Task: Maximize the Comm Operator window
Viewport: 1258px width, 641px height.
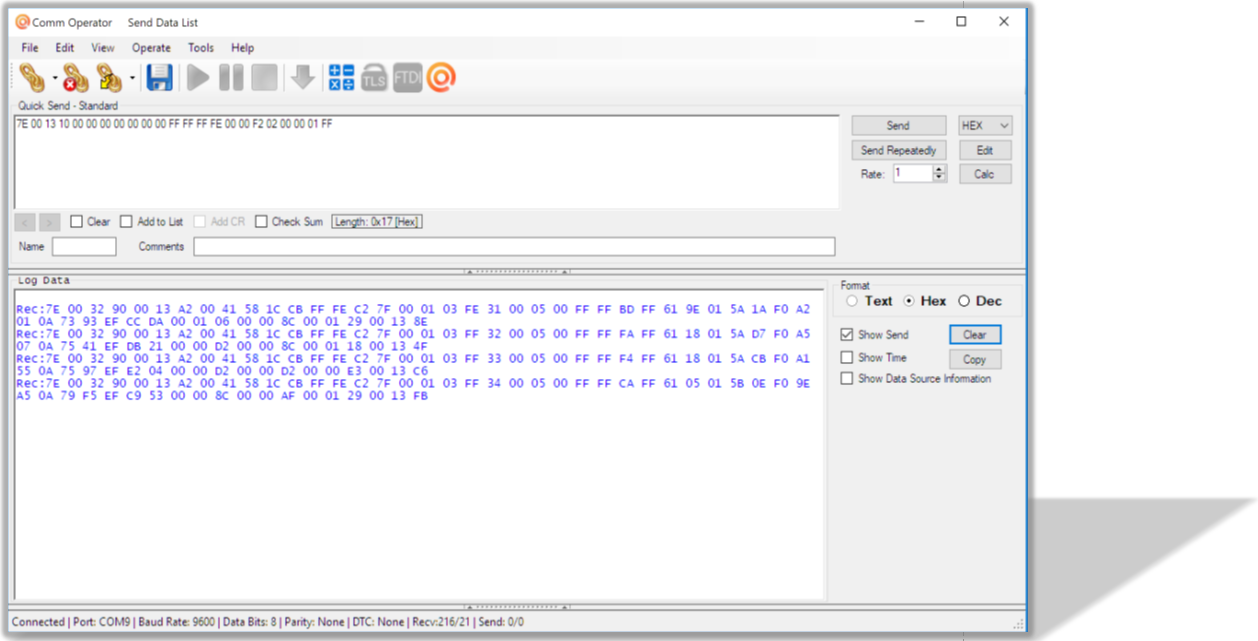Action: pos(961,21)
